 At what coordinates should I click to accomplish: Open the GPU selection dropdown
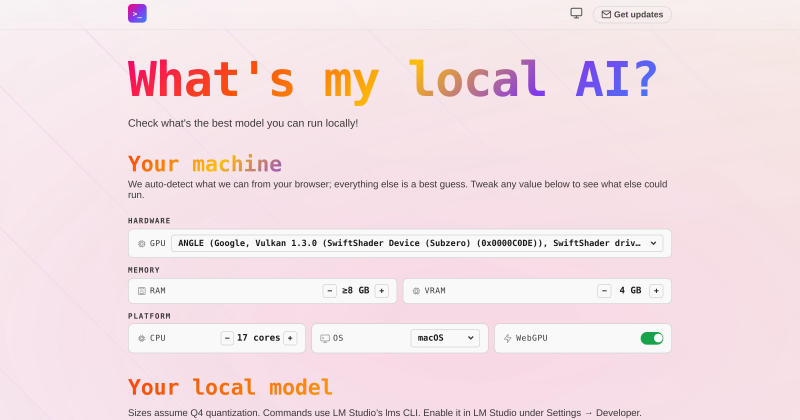(x=417, y=243)
